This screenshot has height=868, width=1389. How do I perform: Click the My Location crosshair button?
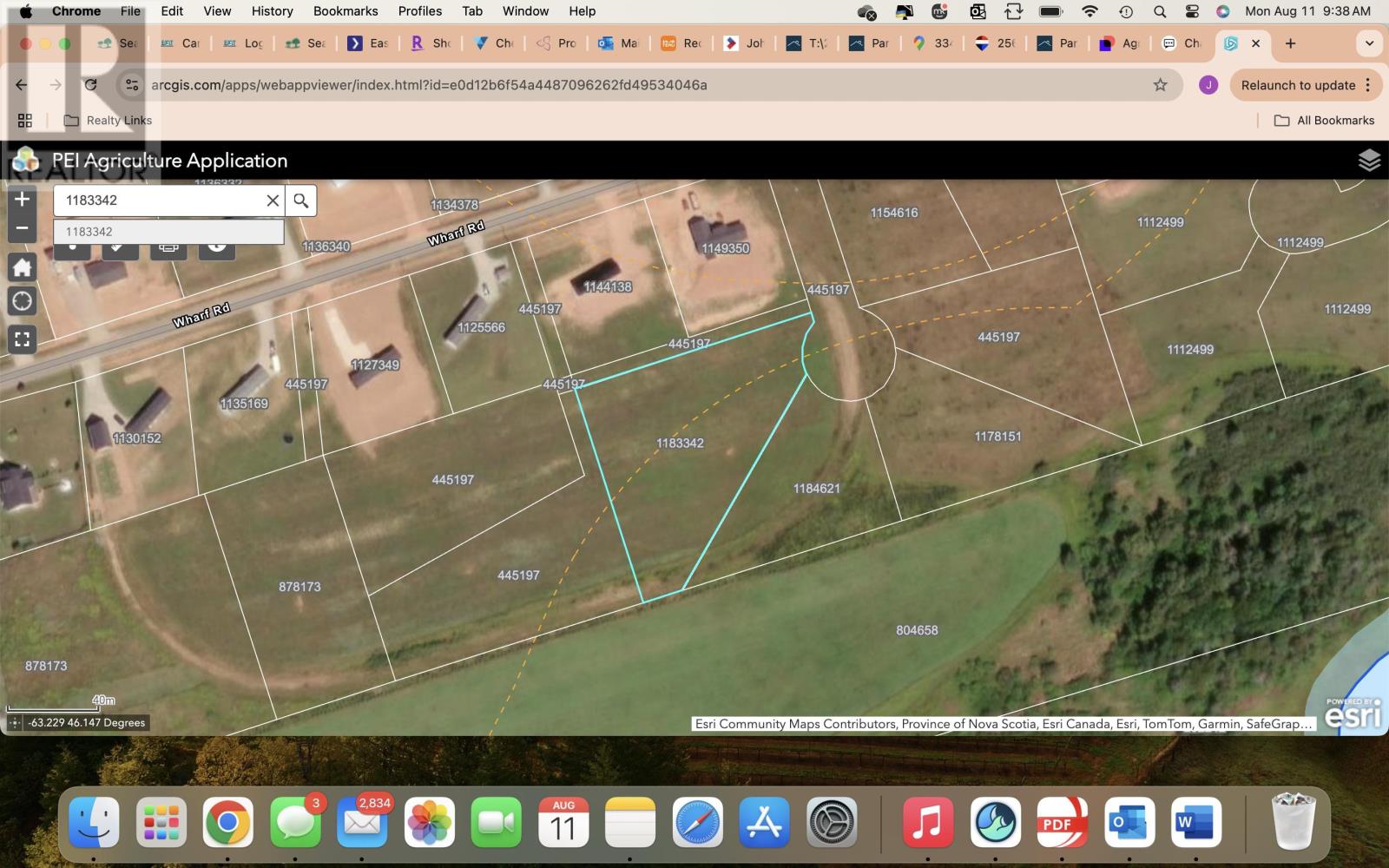click(x=23, y=301)
